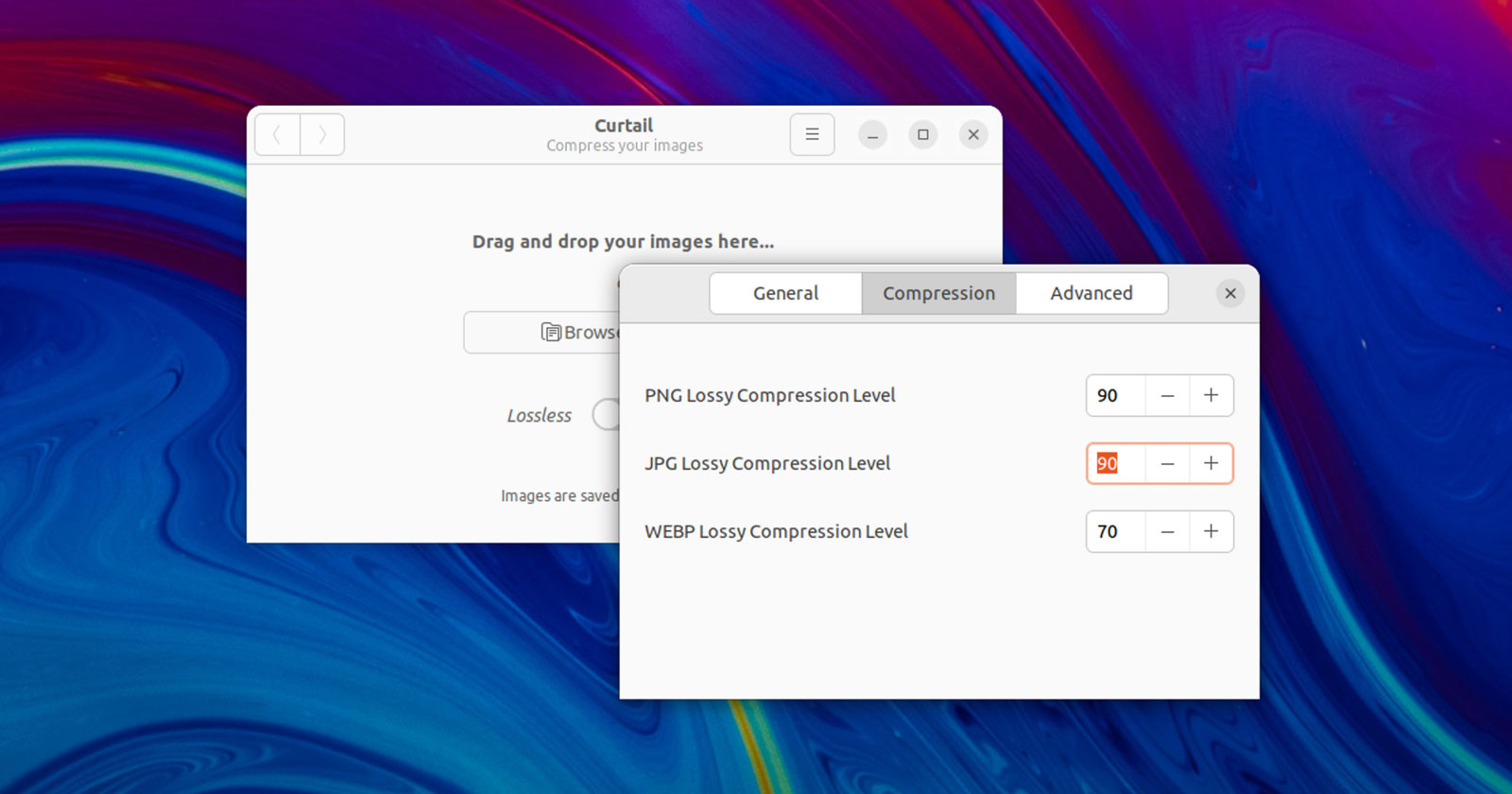
Task: Click the JPG compression value field
Action: coord(1116,463)
